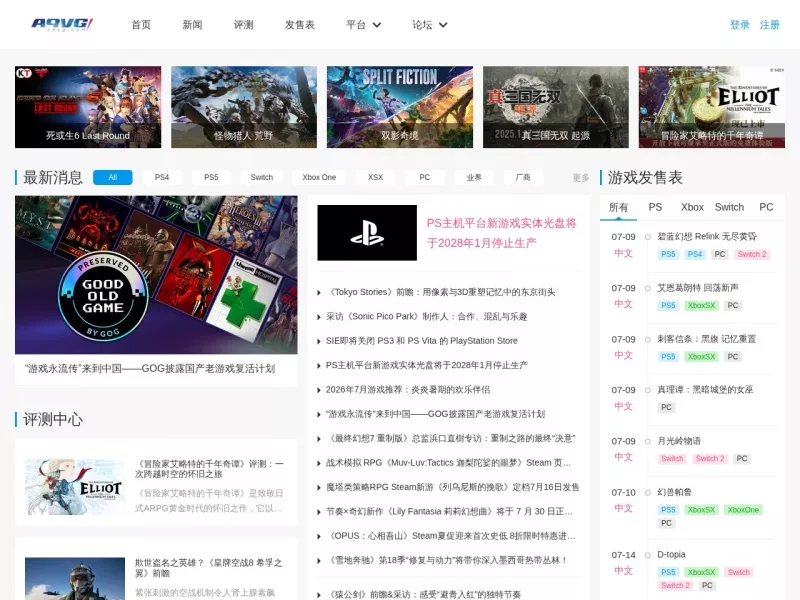Open the 猿公剑 前瞻&采访 article

423,594
